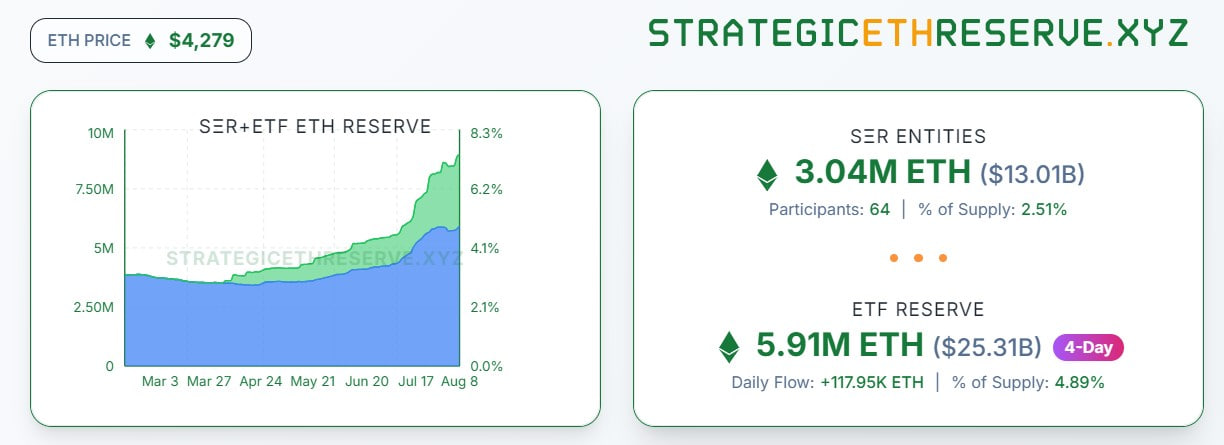Click the ($25.31B) ETF reserve dollar value
The image size is (1224, 445).
(987, 347)
